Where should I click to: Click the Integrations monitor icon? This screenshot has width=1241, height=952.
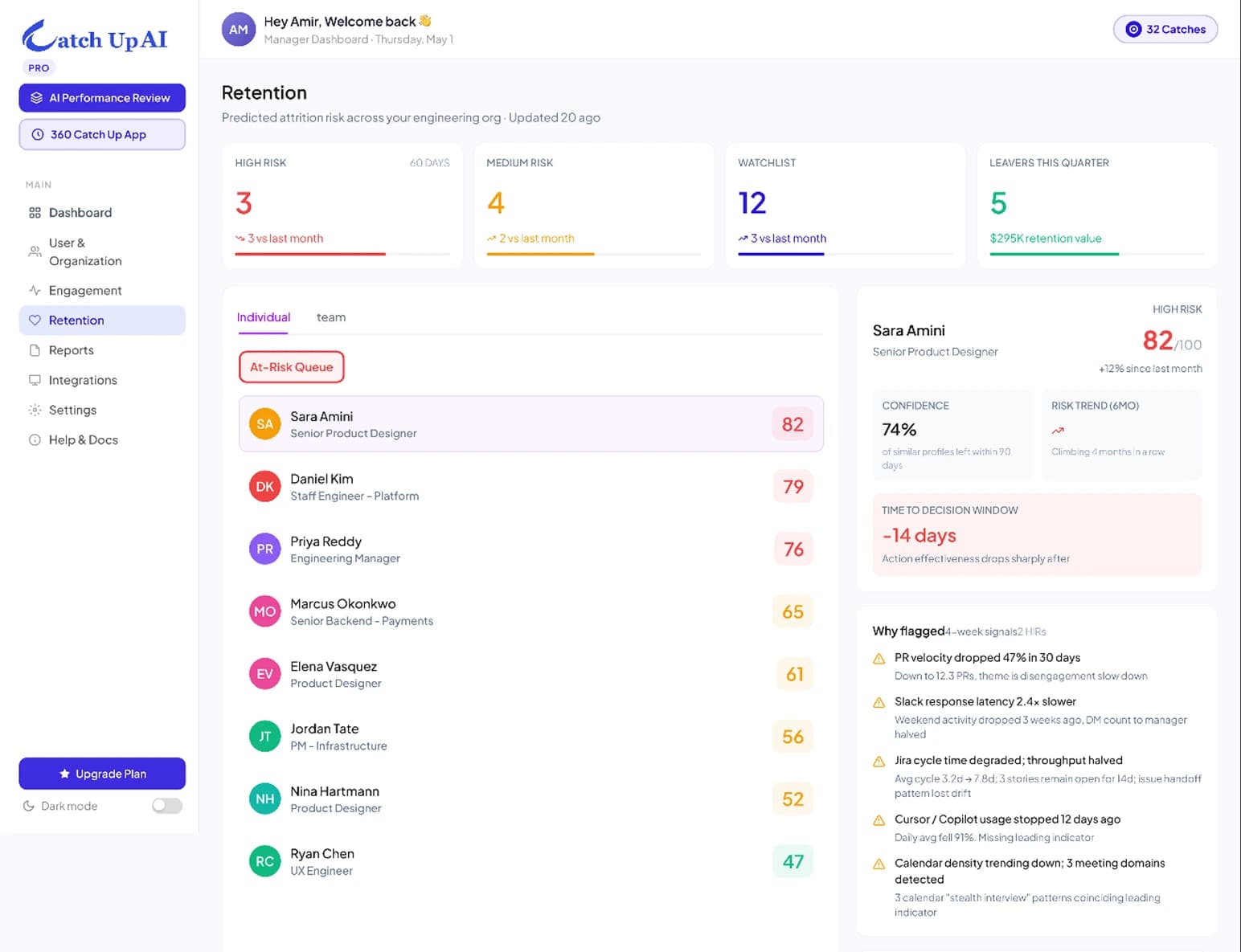coord(35,380)
